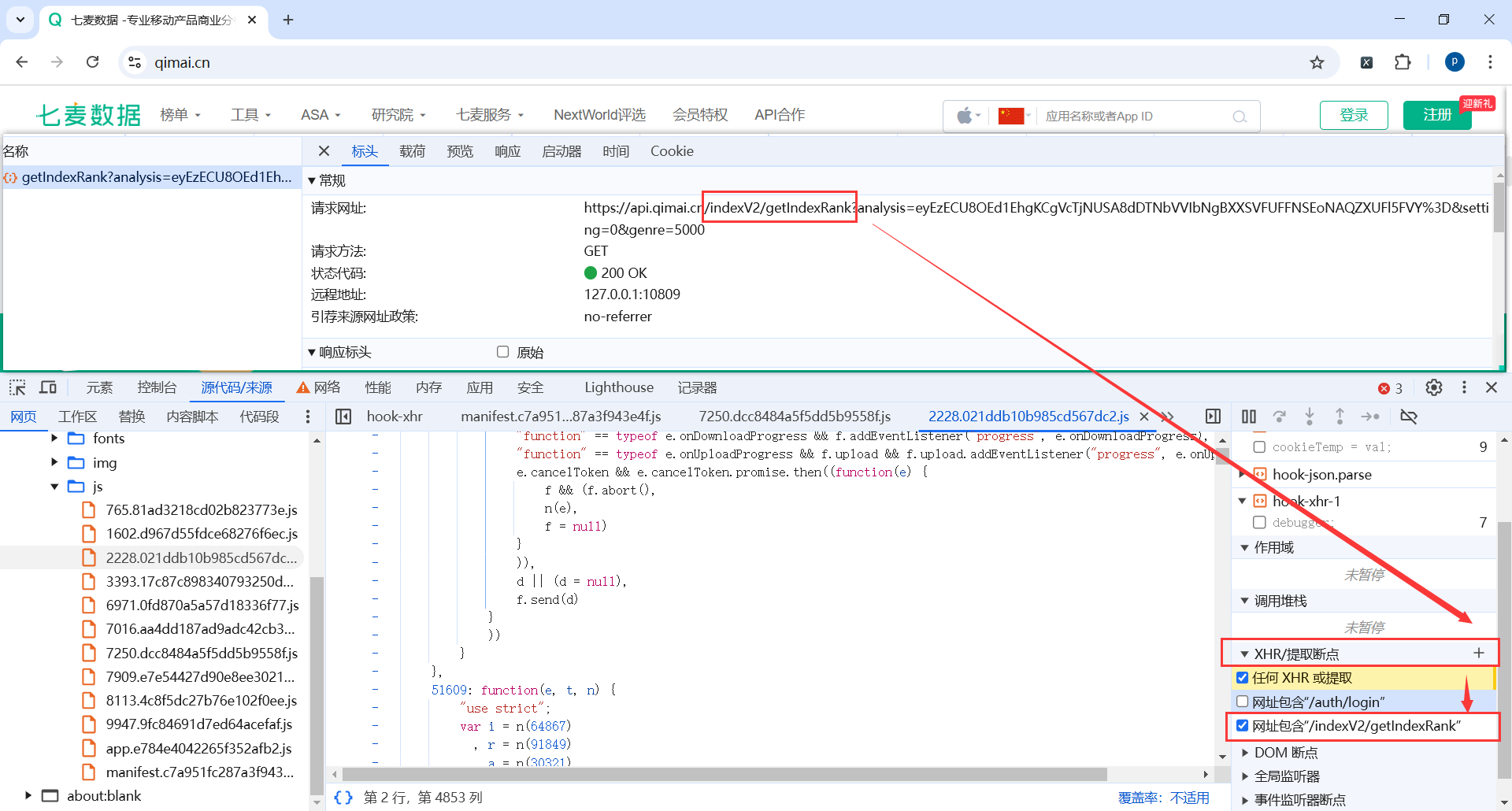Image resolution: width=1512 pixels, height=811 pixels.
Task: Click the red error count badge
Action: point(1390,388)
